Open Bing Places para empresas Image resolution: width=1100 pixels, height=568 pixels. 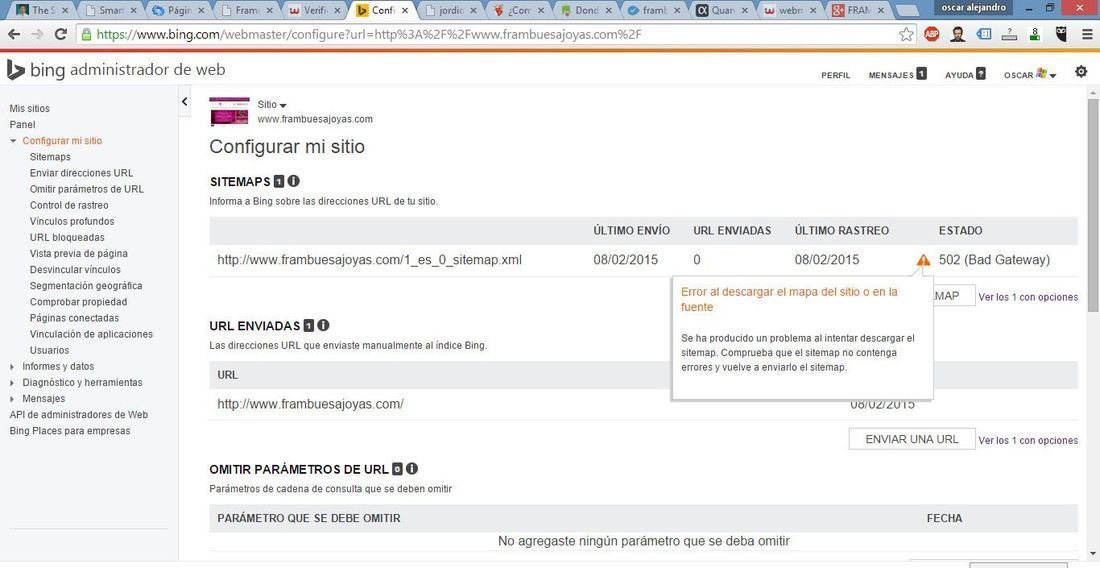pos(69,431)
